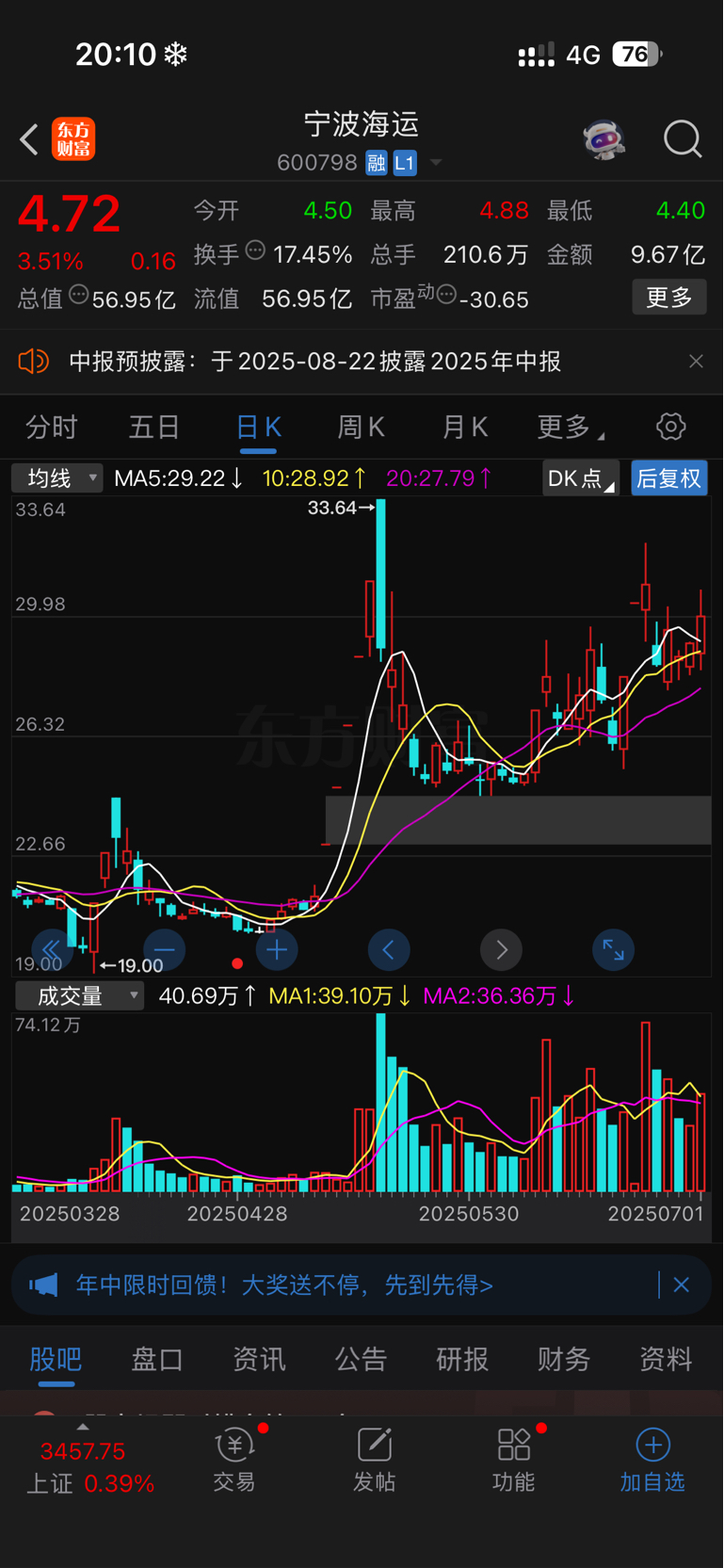Zoom in the chart with plus
Screen dimensions: 724x1568
click(277, 950)
